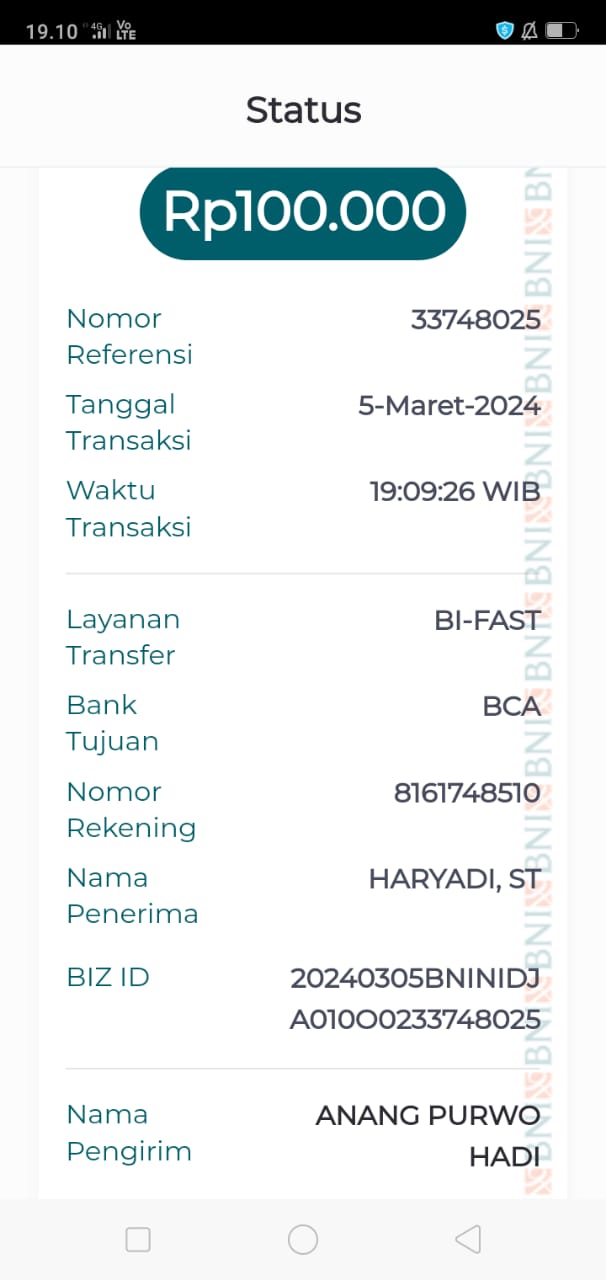This screenshot has height=1280, width=606.
Task: Tap the Android back triangle button
Action: click(467, 1239)
